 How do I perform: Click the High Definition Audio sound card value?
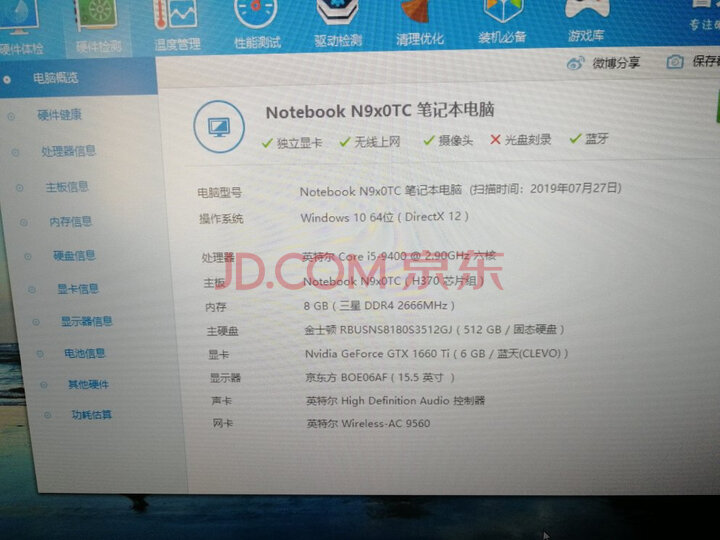tap(395, 400)
